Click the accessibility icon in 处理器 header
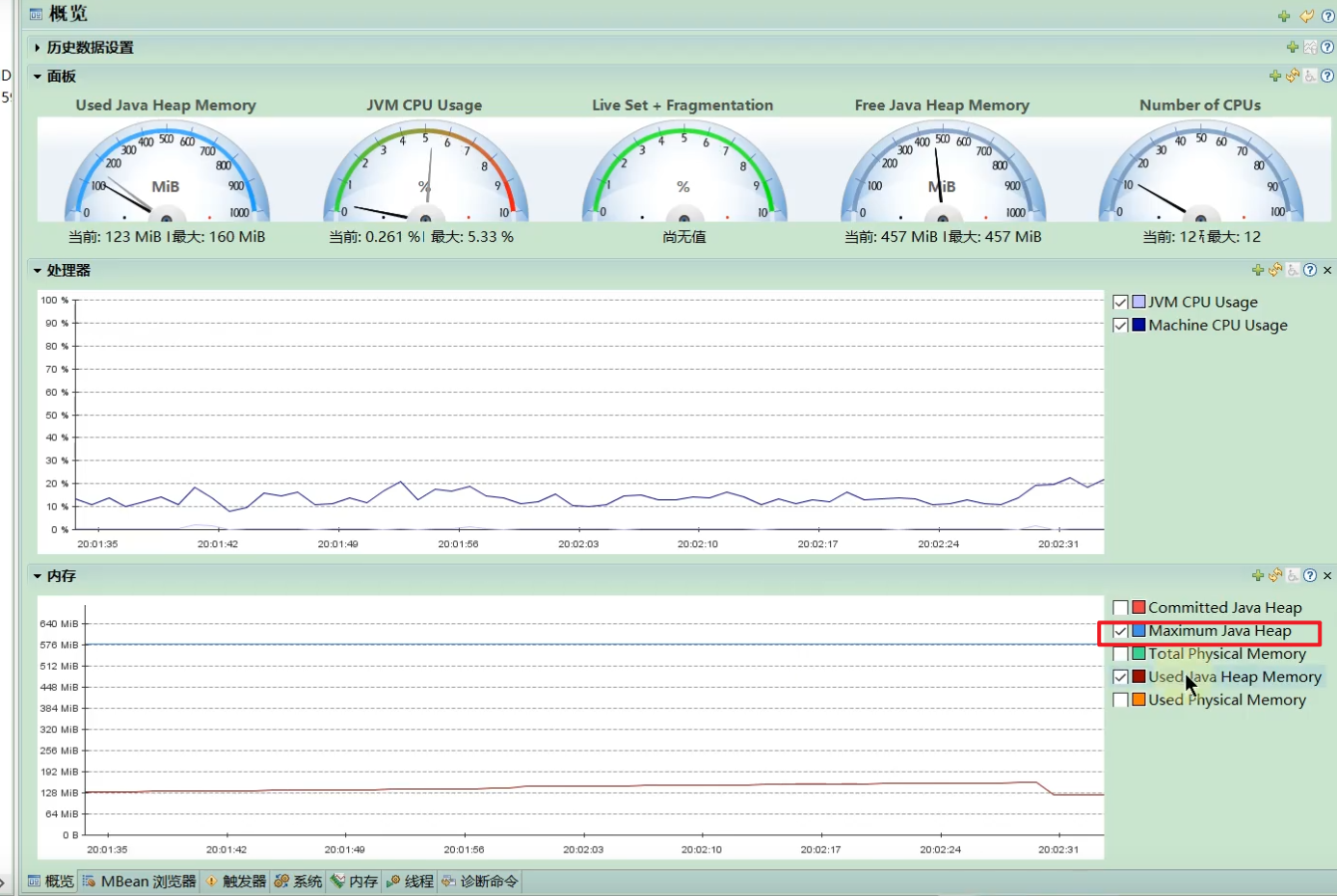 tap(1293, 271)
